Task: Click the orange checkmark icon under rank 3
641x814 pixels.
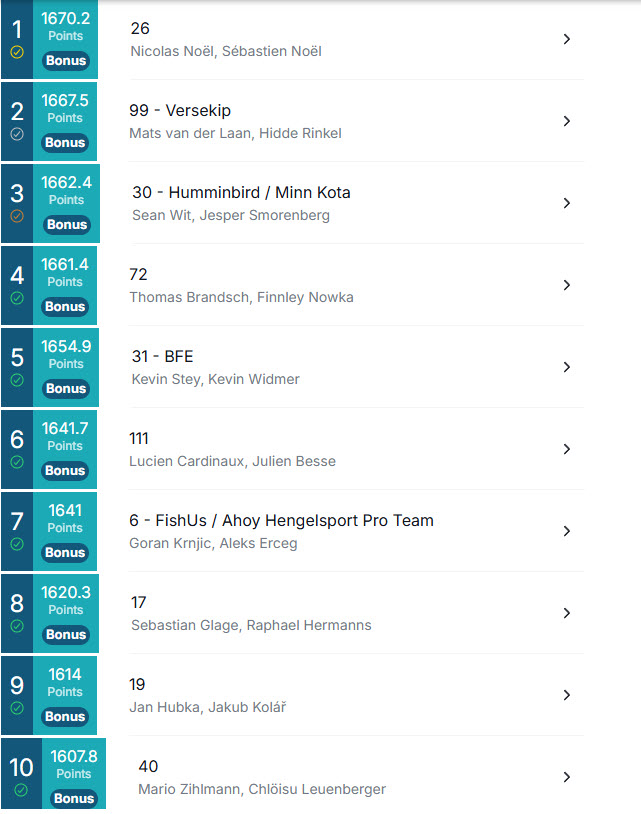Action: click(17, 216)
